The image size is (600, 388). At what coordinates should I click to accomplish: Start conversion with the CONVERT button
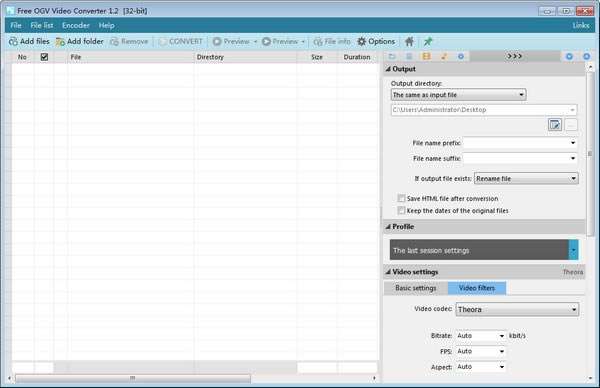point(180,41)
